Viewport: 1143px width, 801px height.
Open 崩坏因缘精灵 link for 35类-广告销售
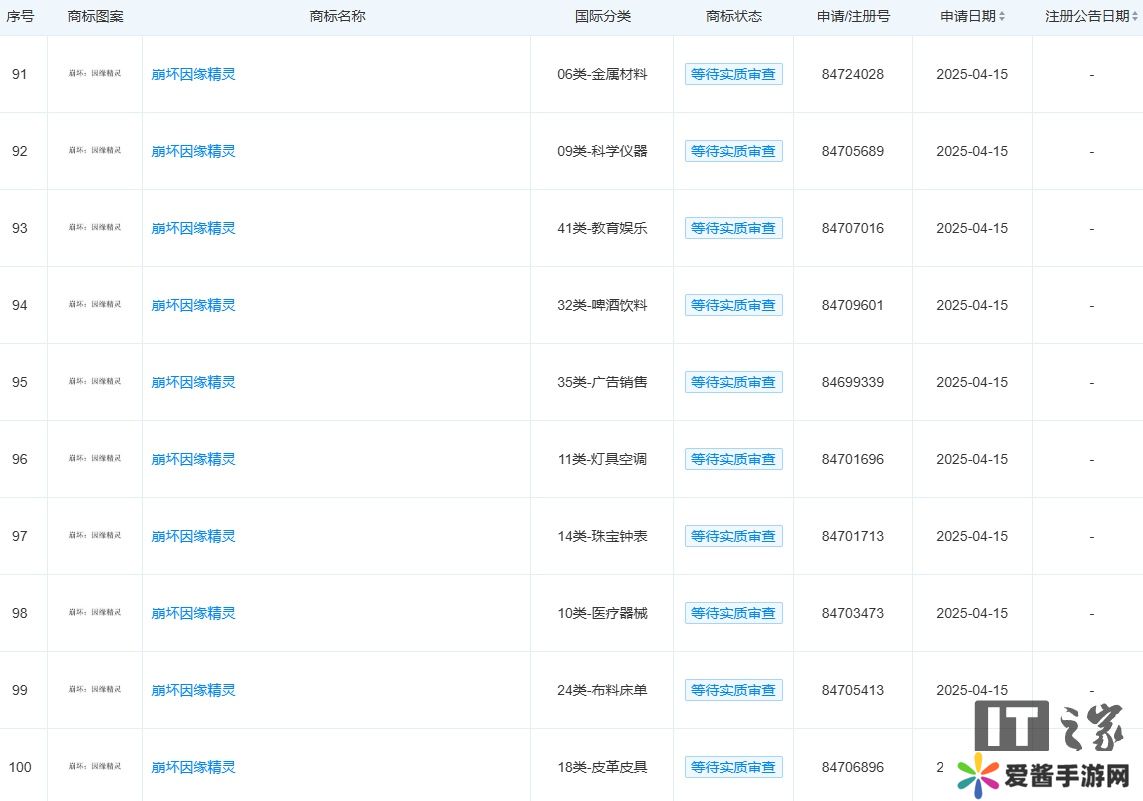click(194, 382)
